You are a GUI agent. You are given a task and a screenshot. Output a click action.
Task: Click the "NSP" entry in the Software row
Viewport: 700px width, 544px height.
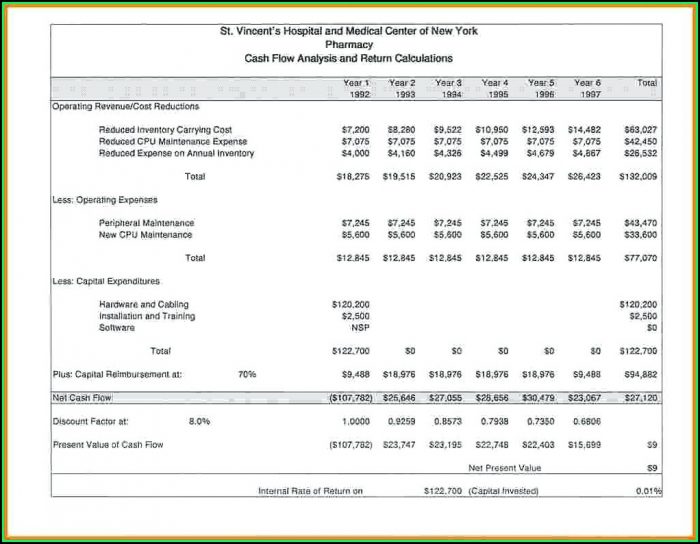(360, 328)
